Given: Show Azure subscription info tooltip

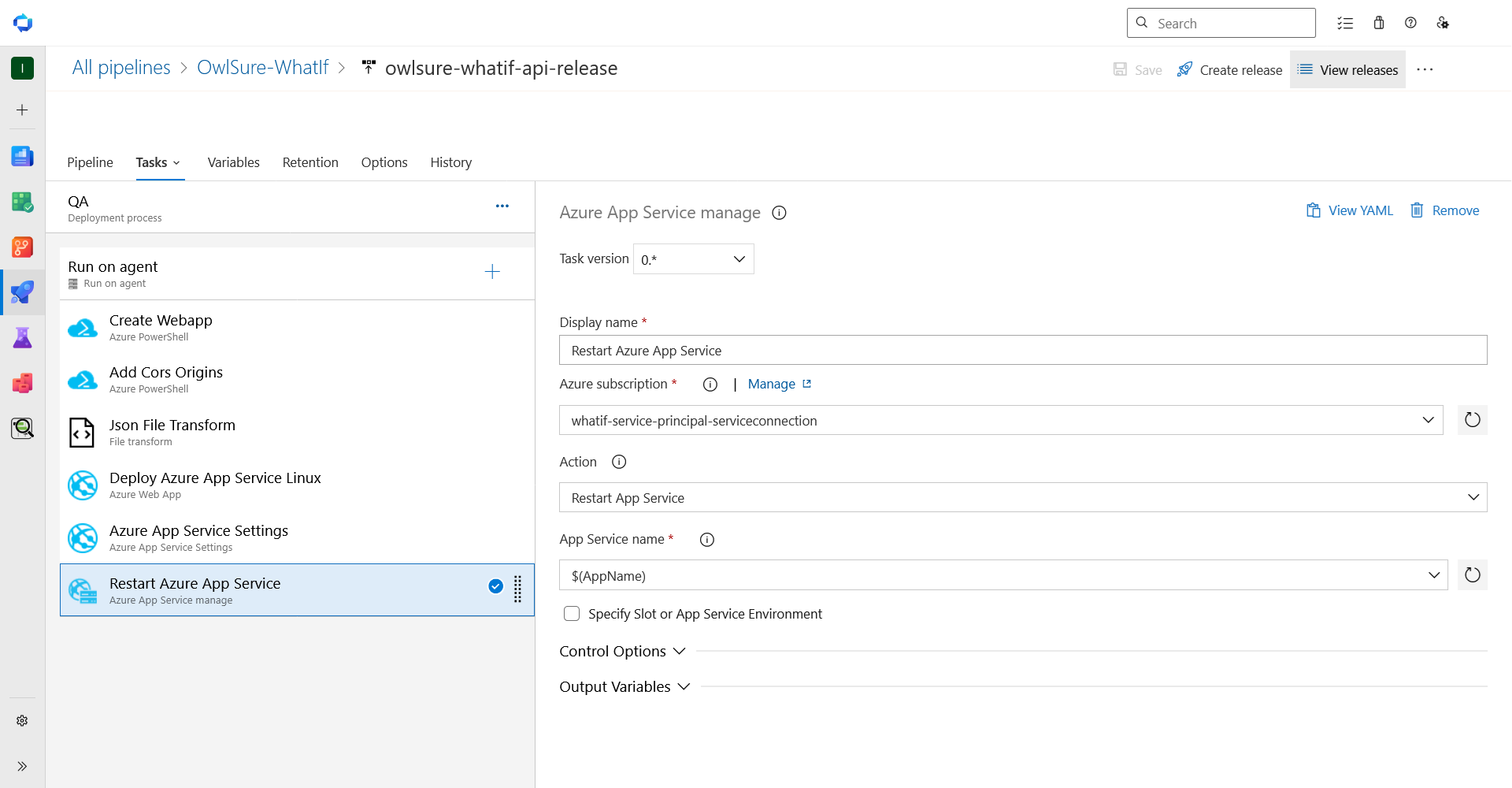Looking at the screenshot, I should click(710, 385).
